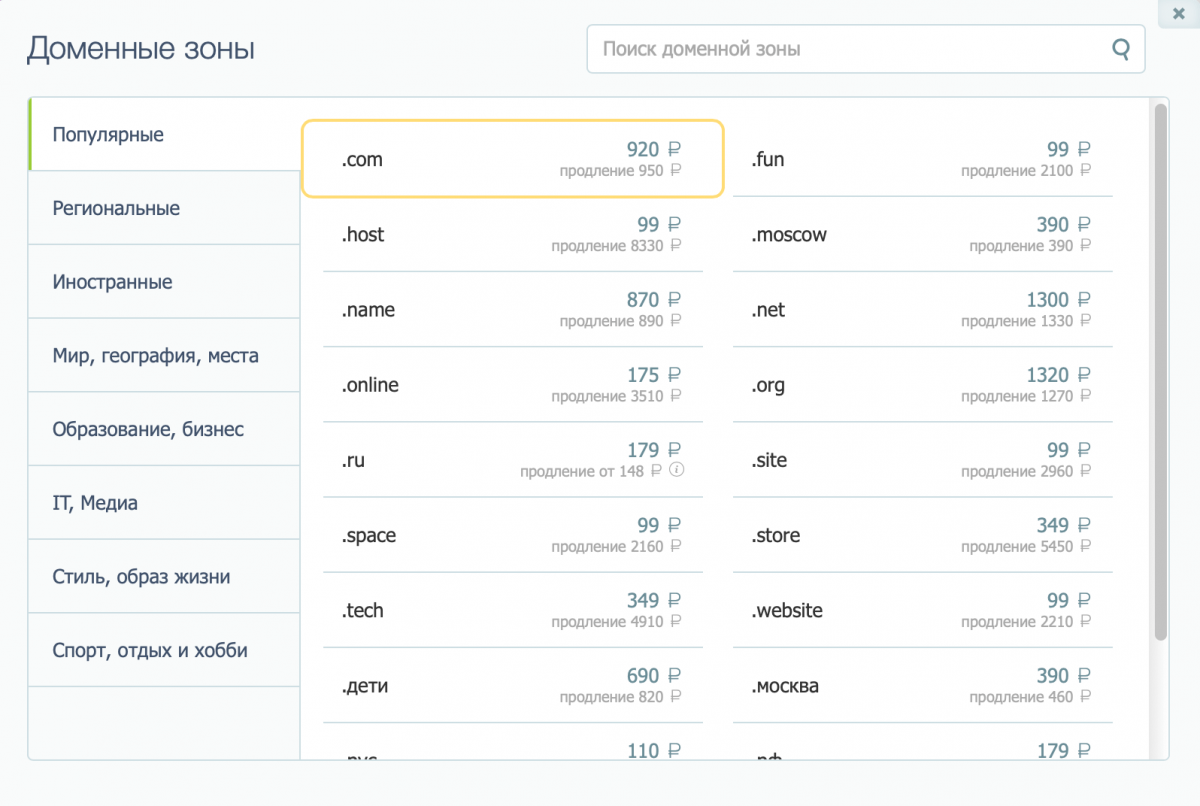This screenshot has width=1200, height=806.
Task: Click the domain zone search field
Action: pyautogui.click(x=850, y=49)
